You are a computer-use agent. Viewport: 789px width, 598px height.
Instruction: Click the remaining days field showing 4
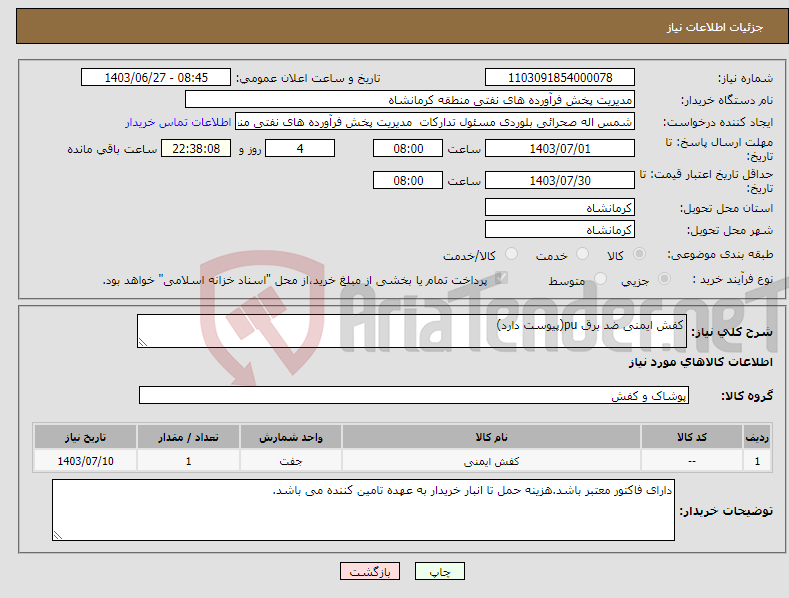[x=300, y=148]
